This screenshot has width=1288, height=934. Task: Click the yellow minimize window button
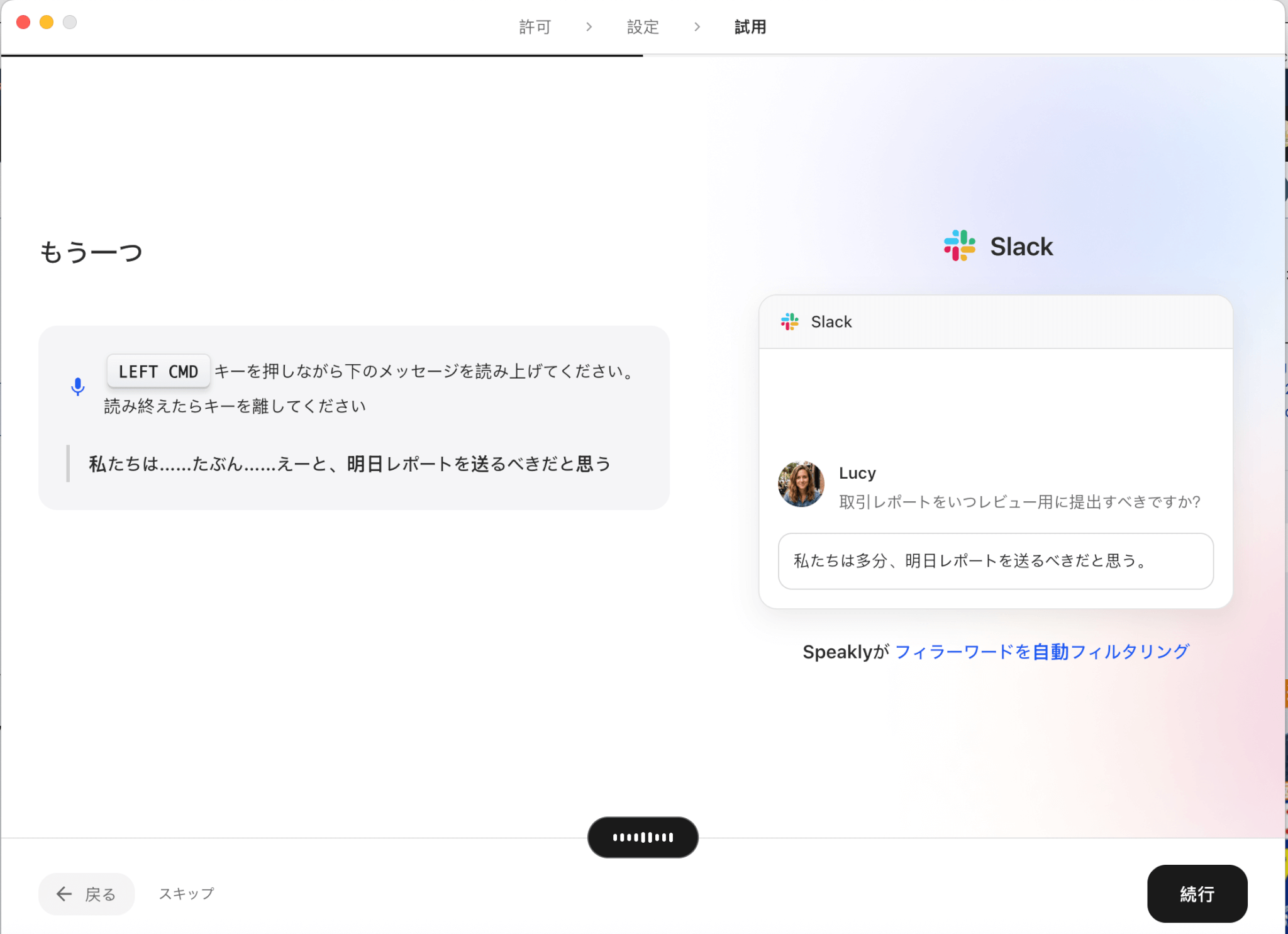(x=47, y=23)
